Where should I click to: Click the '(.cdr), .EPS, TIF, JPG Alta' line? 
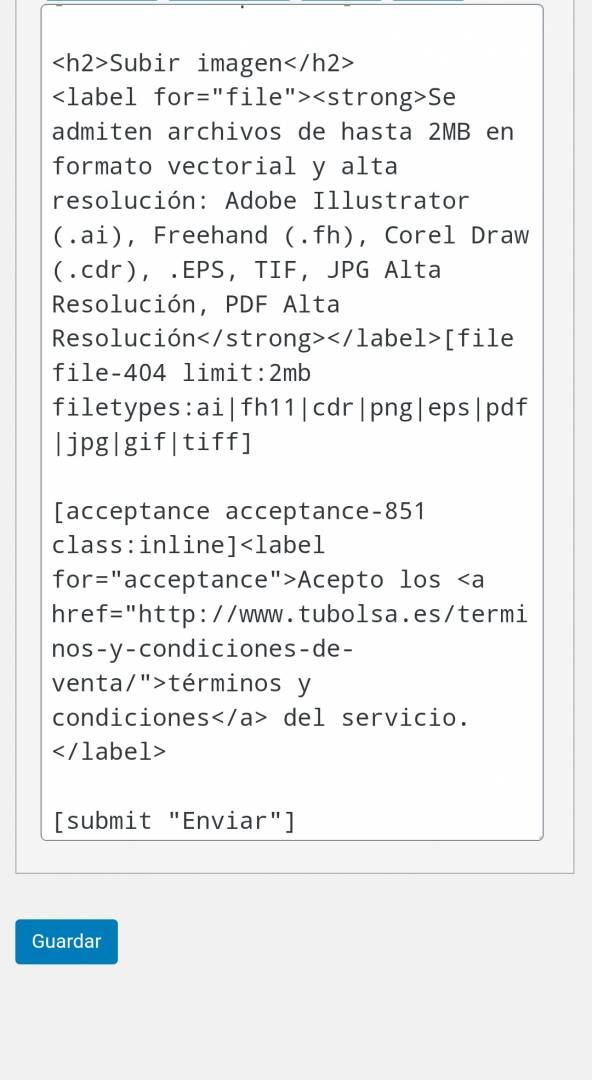[247, 270]
